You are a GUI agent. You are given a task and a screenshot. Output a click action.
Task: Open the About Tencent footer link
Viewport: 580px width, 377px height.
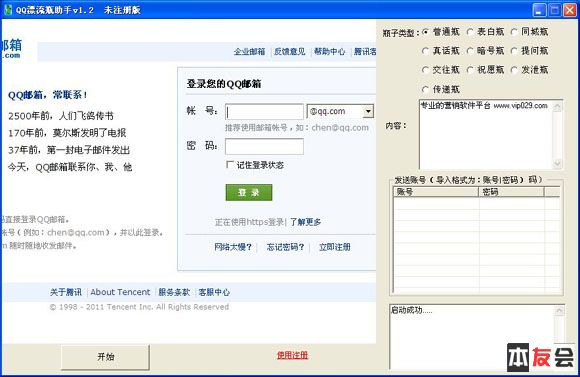coord(120,292)
